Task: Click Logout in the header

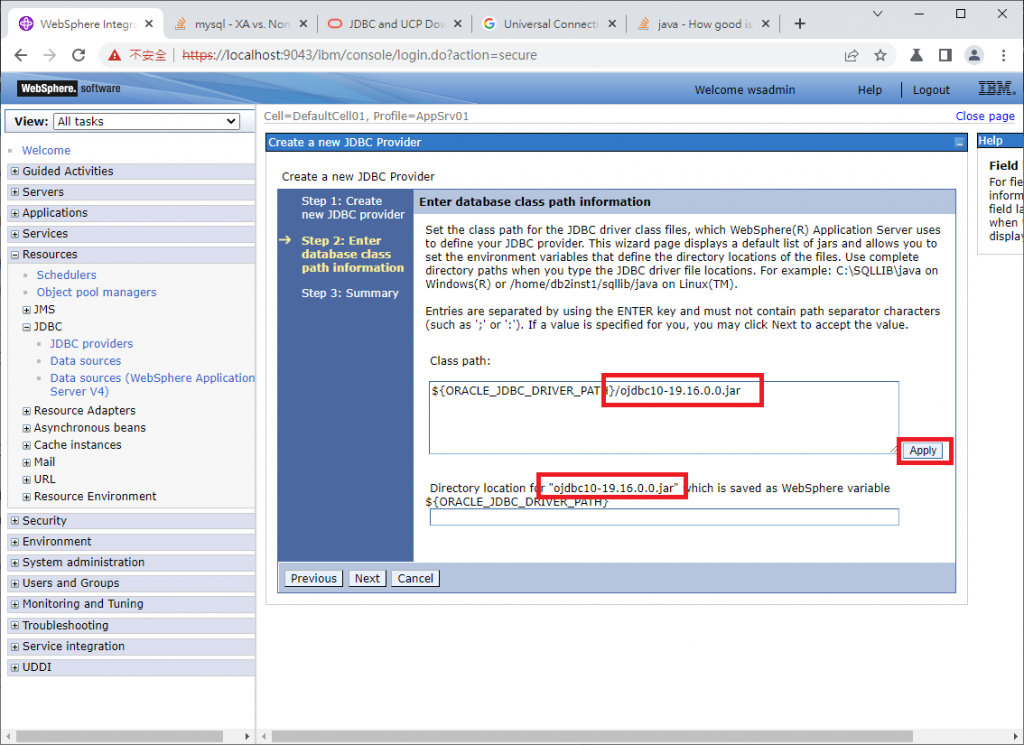Action: tap(931, 90)
